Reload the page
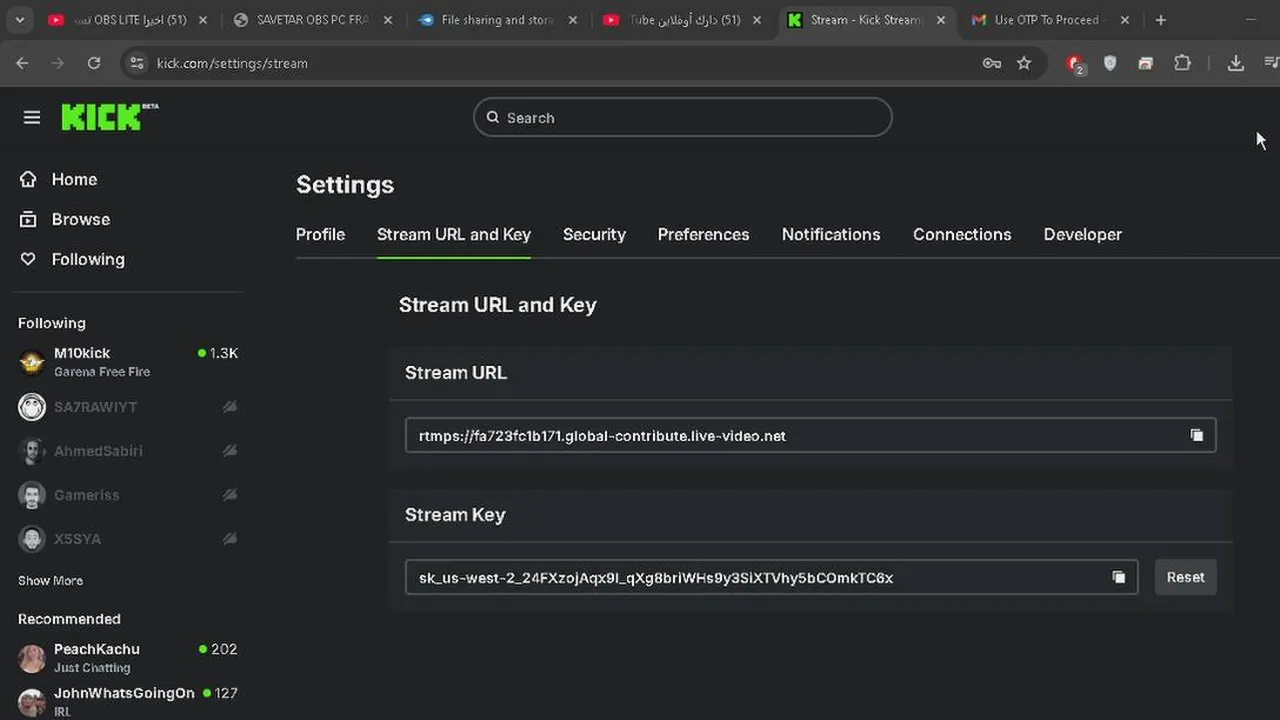Screen dimensions: 1280x720 93,63
